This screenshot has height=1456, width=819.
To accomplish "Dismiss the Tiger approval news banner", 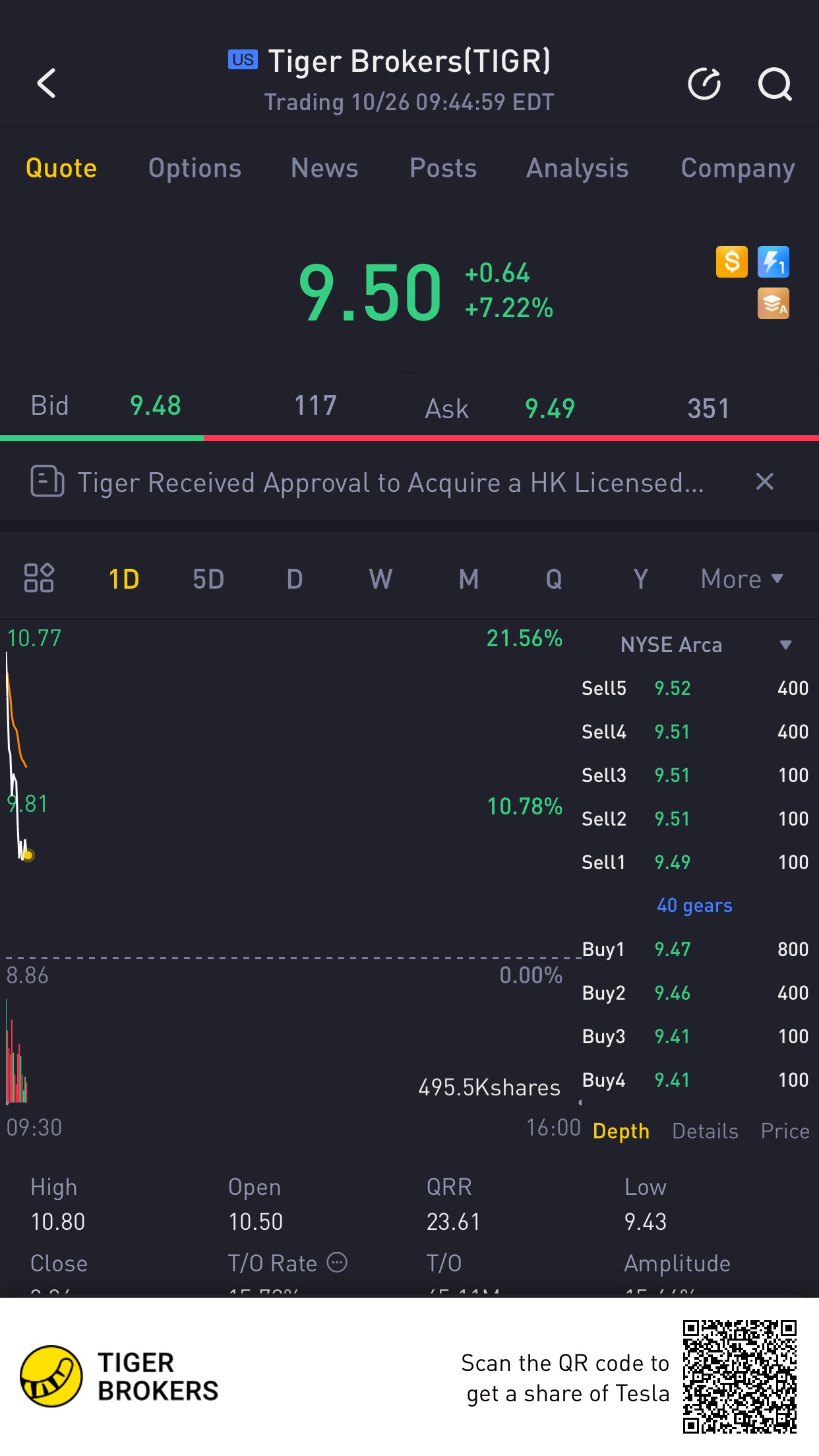I will (764, 481).
